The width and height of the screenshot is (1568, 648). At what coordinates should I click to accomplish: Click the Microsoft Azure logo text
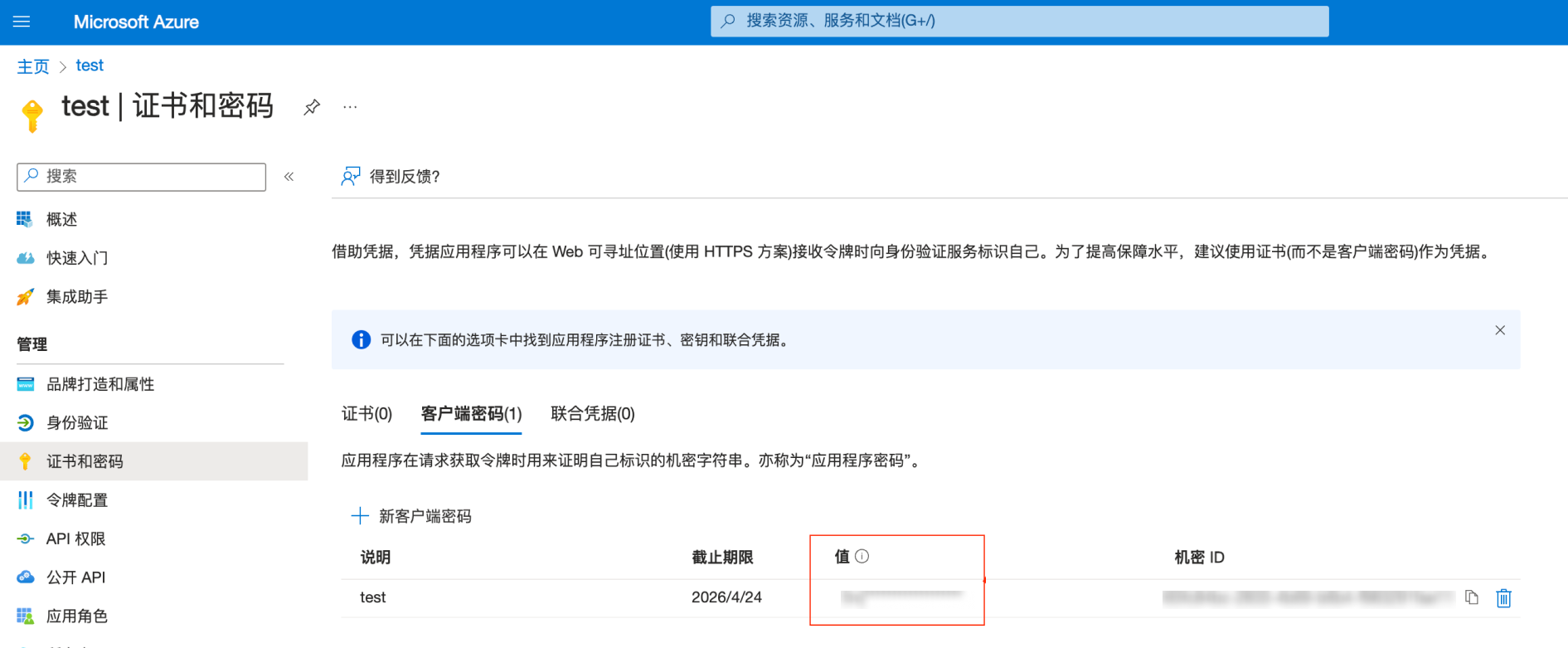click(136, 22)
